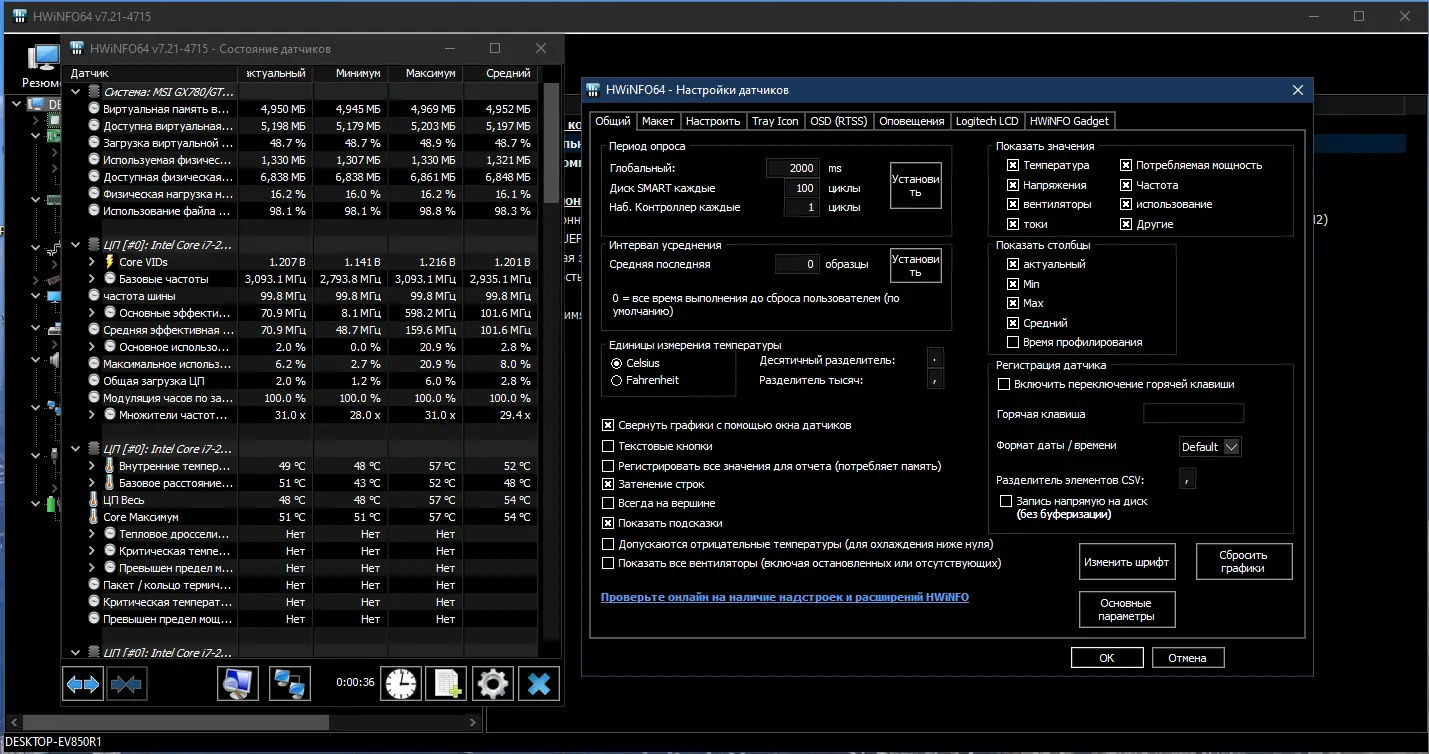Toggle the Потребляемая мощность checkbox
Viewport: 1429px width, 754px height.
[1126, 165]
